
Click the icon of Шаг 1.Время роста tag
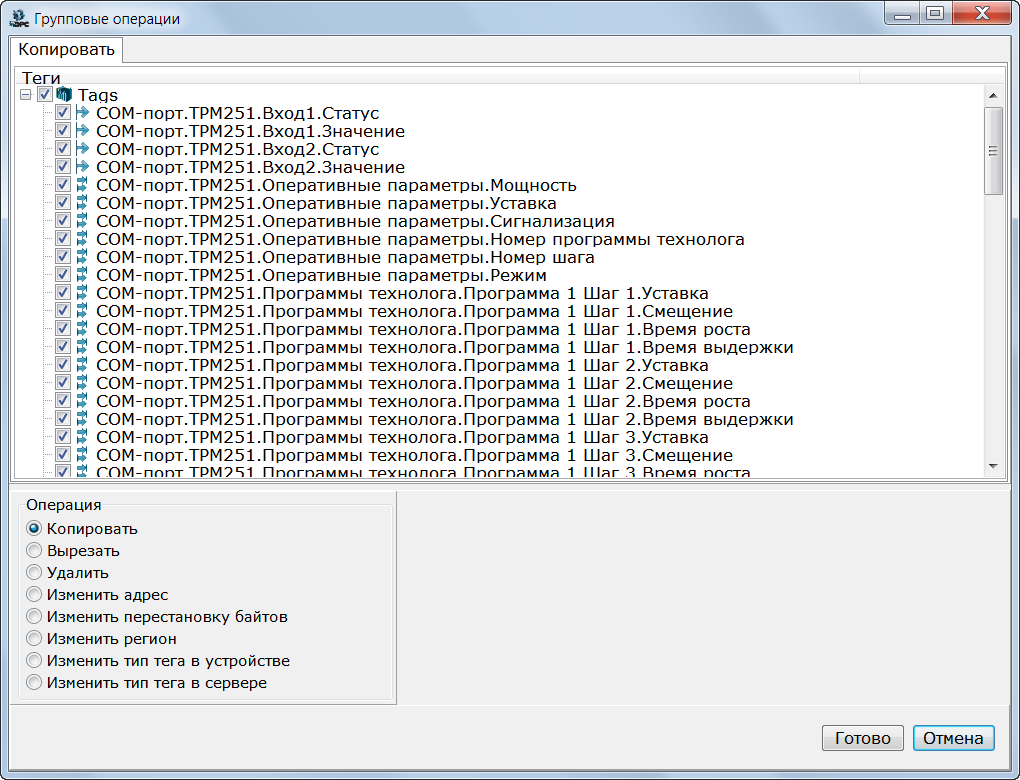(x=82, y=329)
